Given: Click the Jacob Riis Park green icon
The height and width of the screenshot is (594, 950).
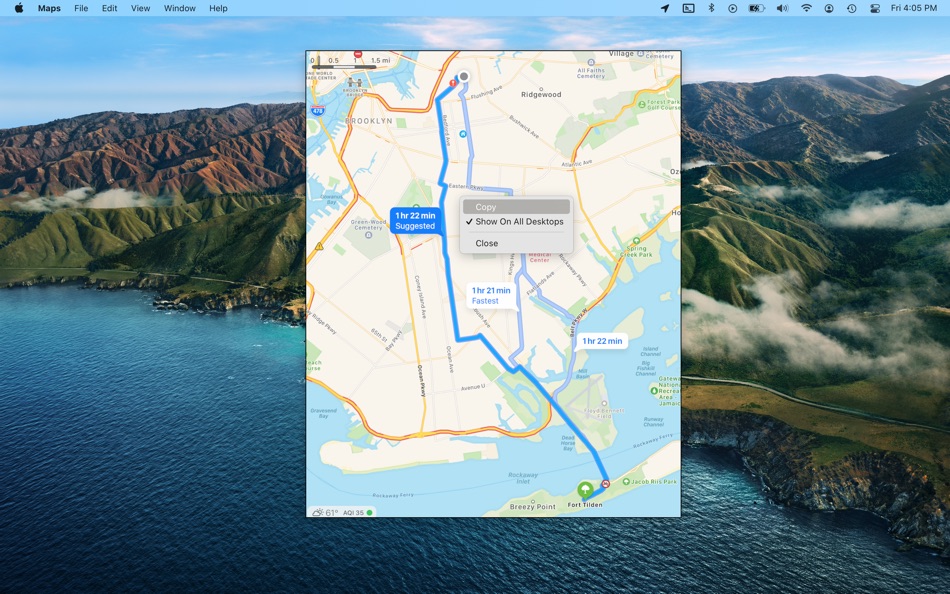Looking at the screenshot, I should click(626, 482).
